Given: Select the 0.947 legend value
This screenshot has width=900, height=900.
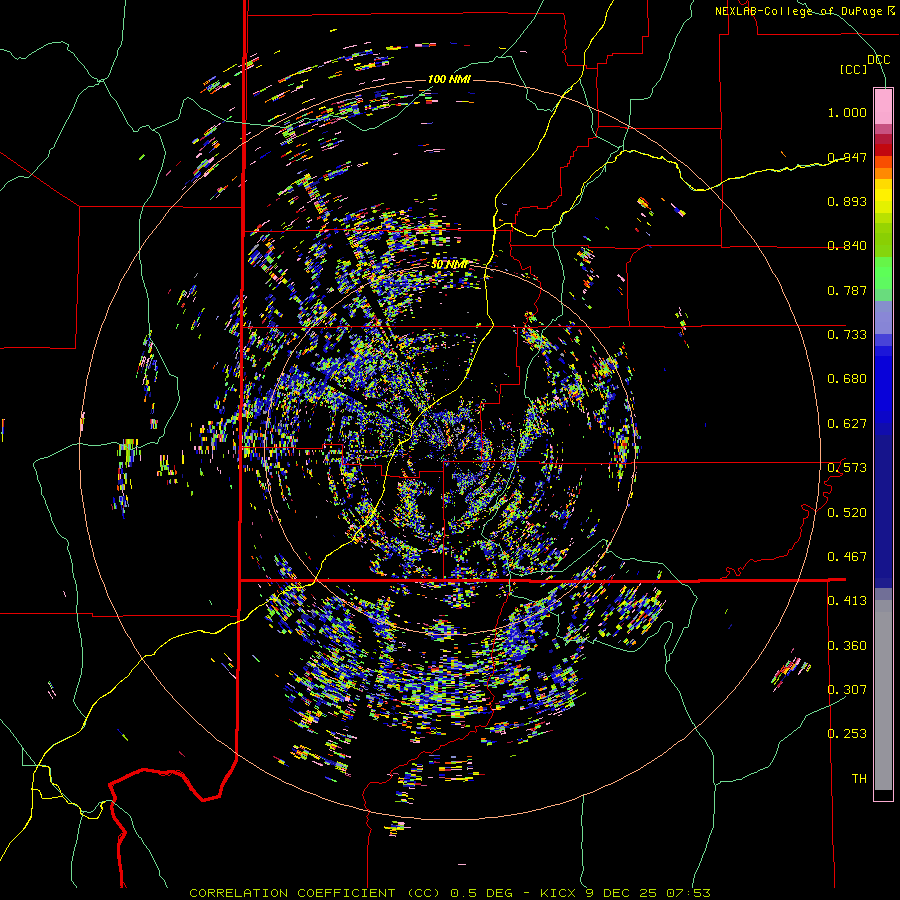Looking at the screenshot, I should (x=847, y=157).
